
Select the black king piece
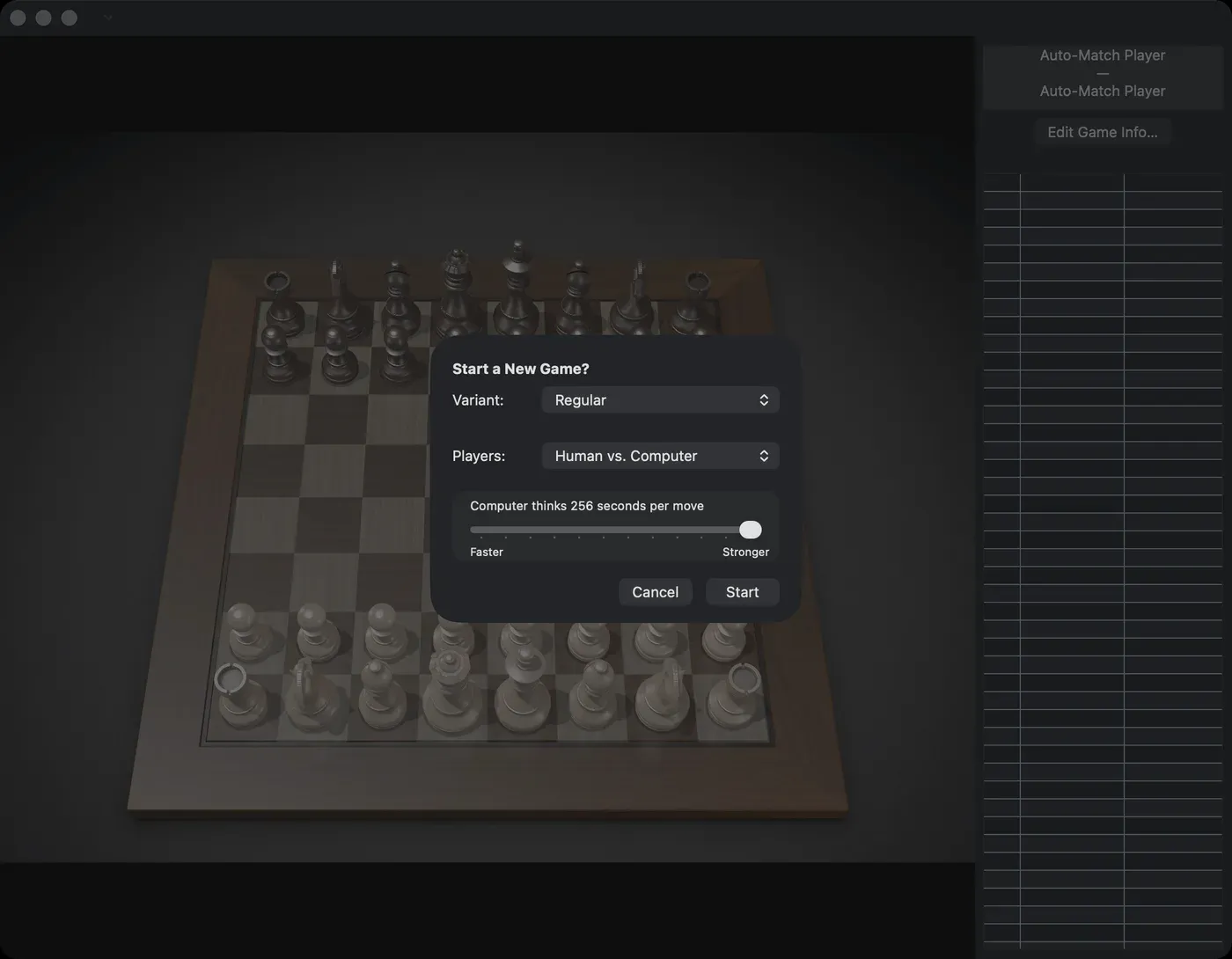[517, 290]
